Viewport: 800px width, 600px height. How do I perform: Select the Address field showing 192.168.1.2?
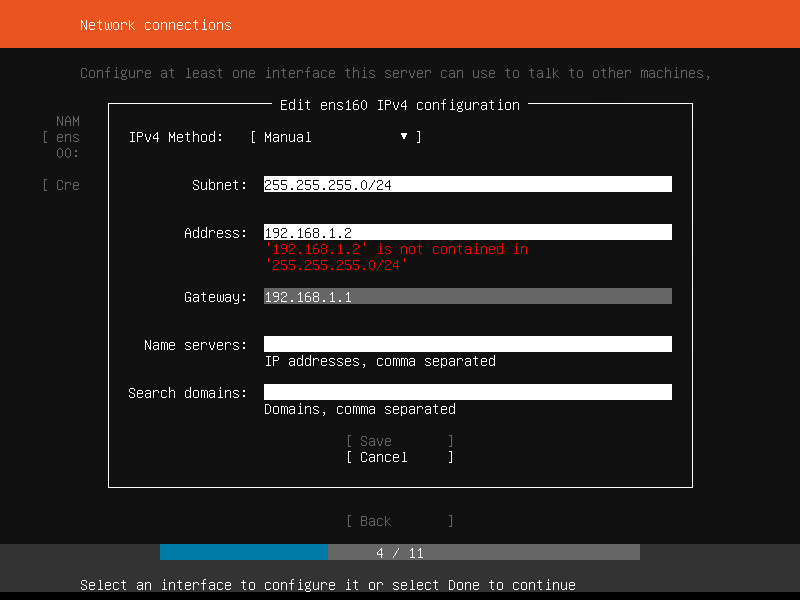(465, 232)
